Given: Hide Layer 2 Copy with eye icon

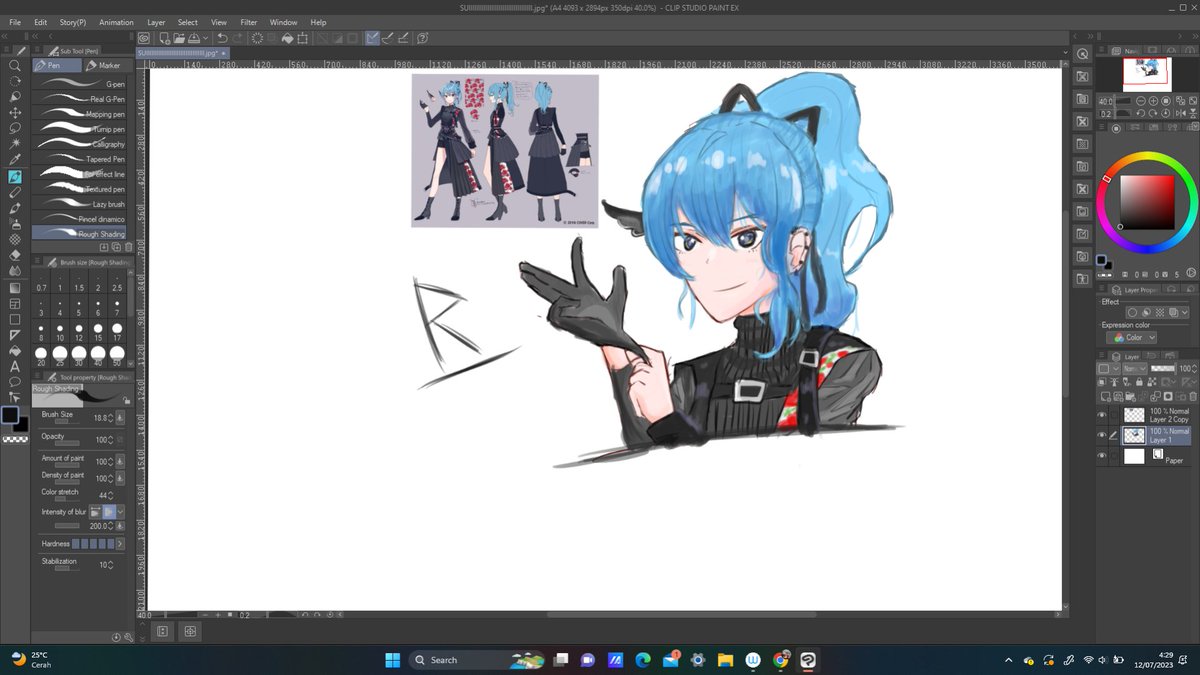Looking at the screenshot, I should point(1104,414).
